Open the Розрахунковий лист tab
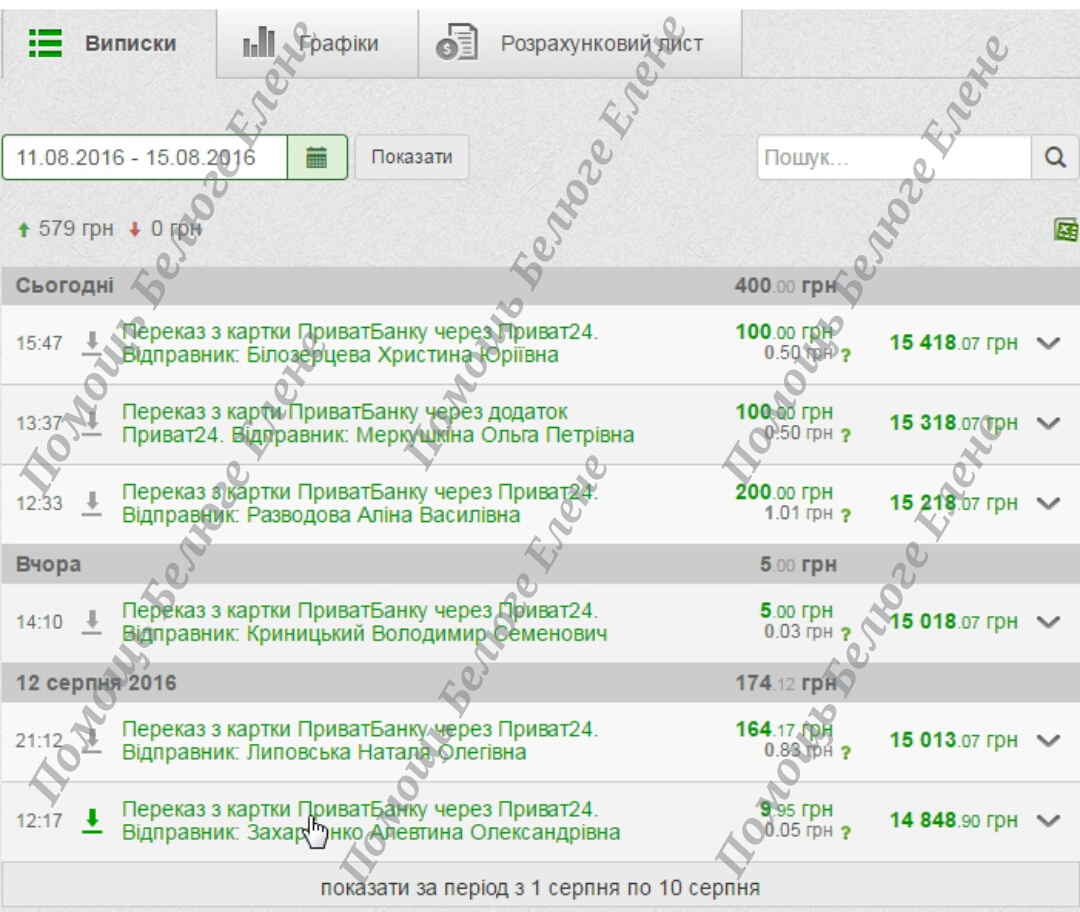Image resolution: width=1080 pixels, height=912 pixels. (580, 43)
